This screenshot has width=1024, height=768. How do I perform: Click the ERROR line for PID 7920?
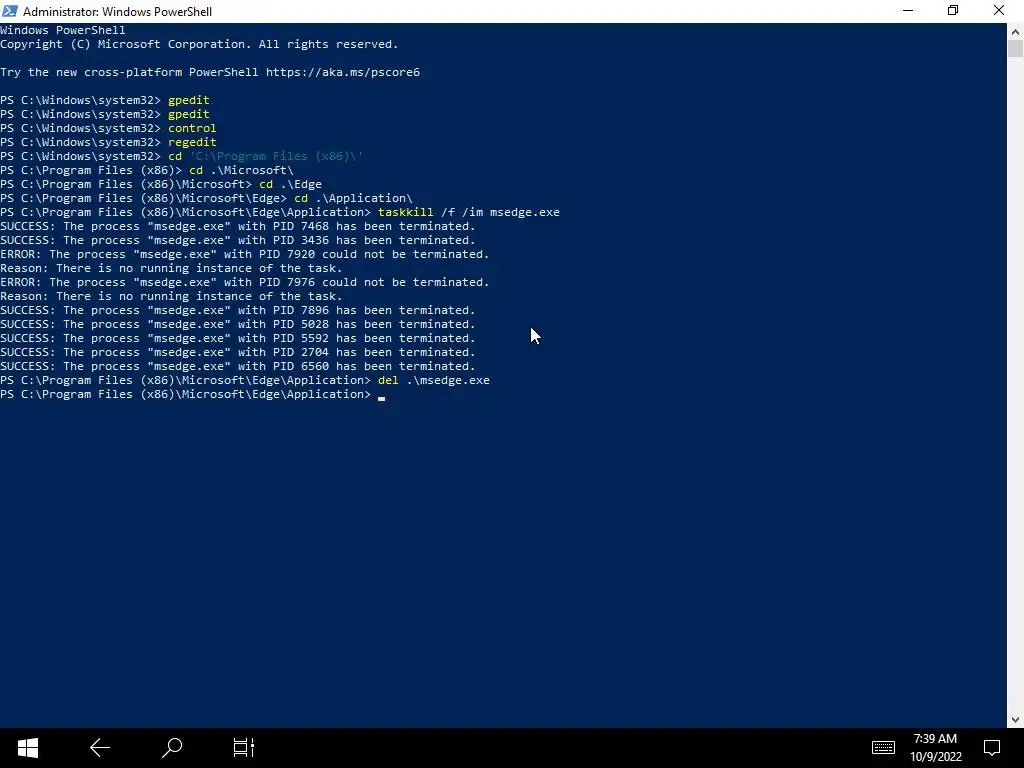click(245, 254)
